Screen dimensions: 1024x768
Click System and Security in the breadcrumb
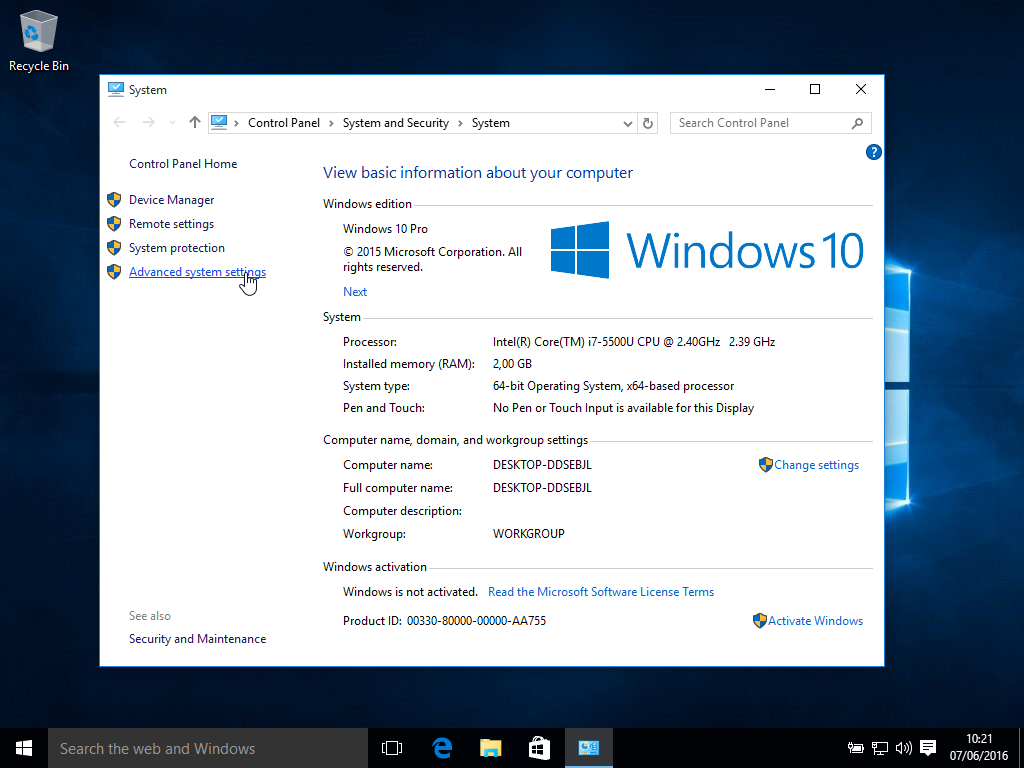tap(396, 123)
